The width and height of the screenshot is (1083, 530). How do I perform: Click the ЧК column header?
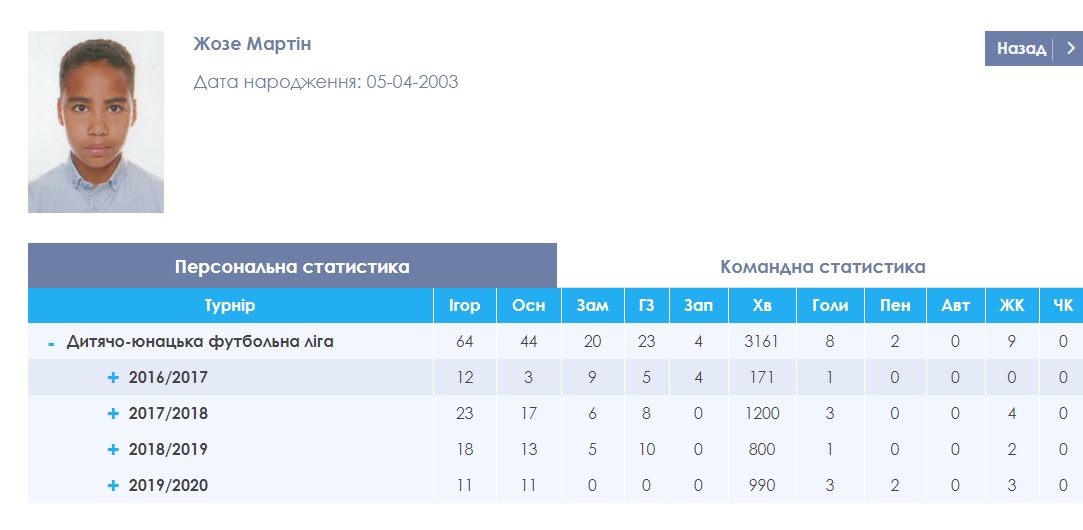(x=1062, y=306)
